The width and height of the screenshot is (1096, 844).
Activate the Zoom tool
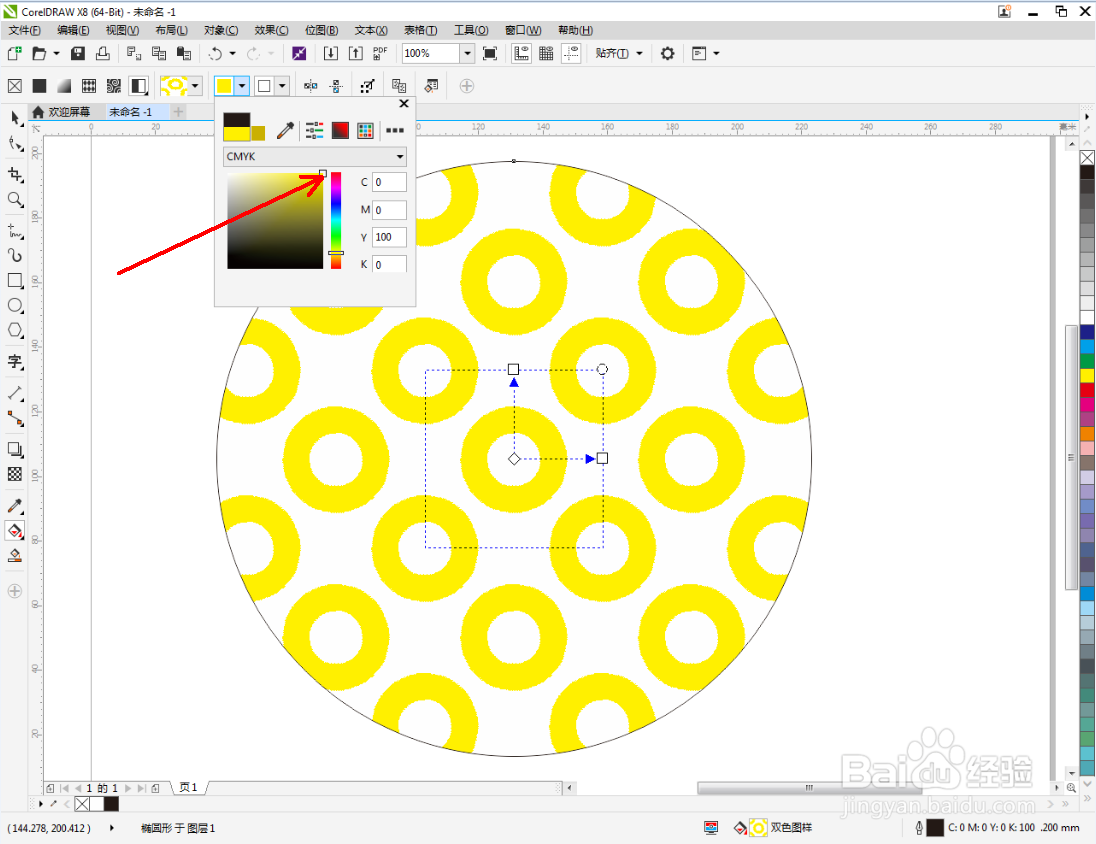(x=15, y=200)
